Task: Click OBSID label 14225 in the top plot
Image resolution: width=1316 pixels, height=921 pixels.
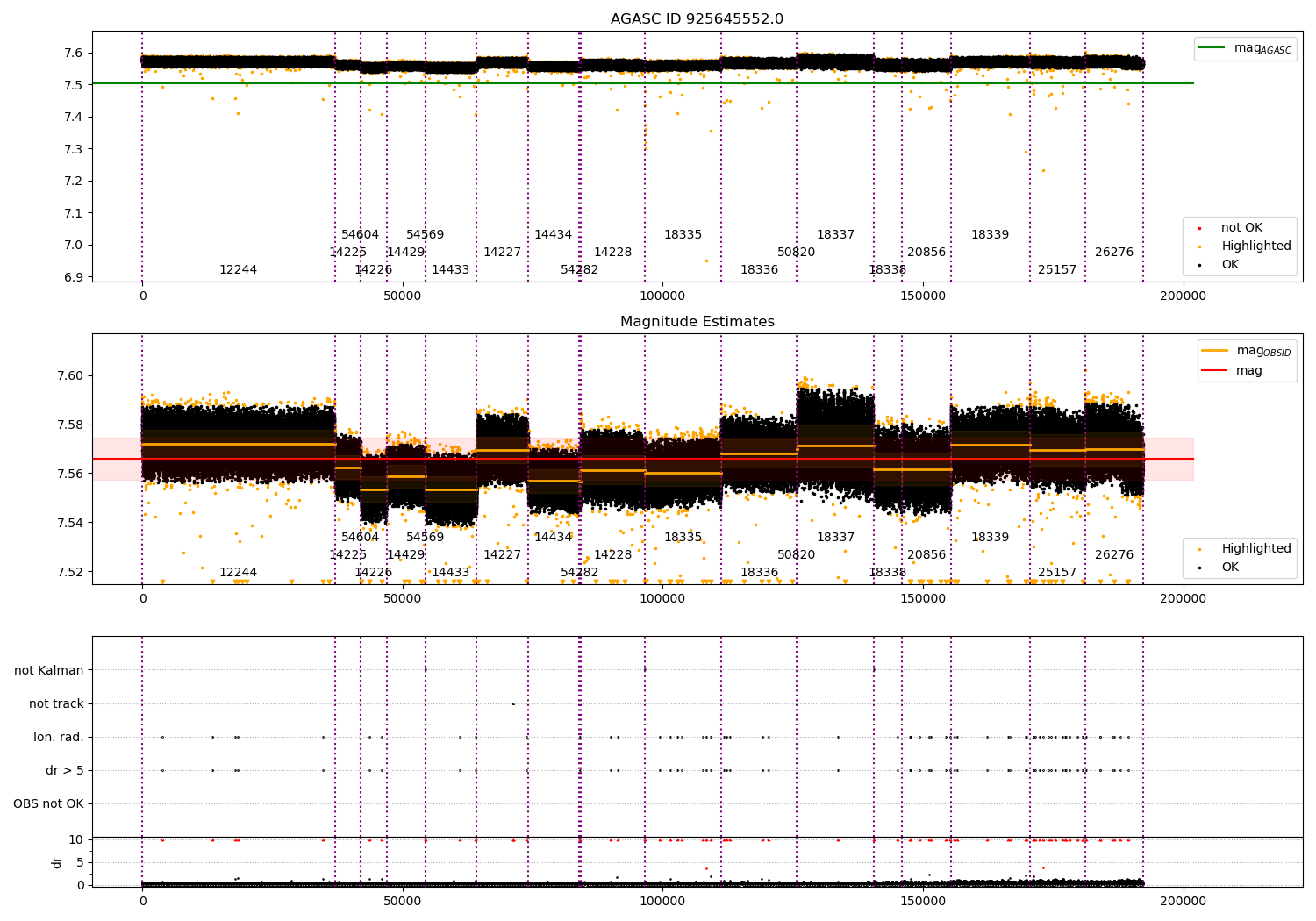Action: coord(347,253)
